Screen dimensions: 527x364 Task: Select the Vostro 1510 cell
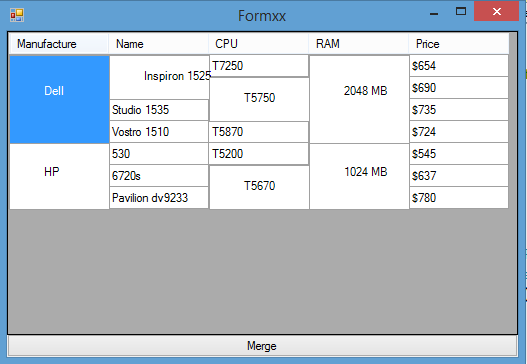(159, 132)
